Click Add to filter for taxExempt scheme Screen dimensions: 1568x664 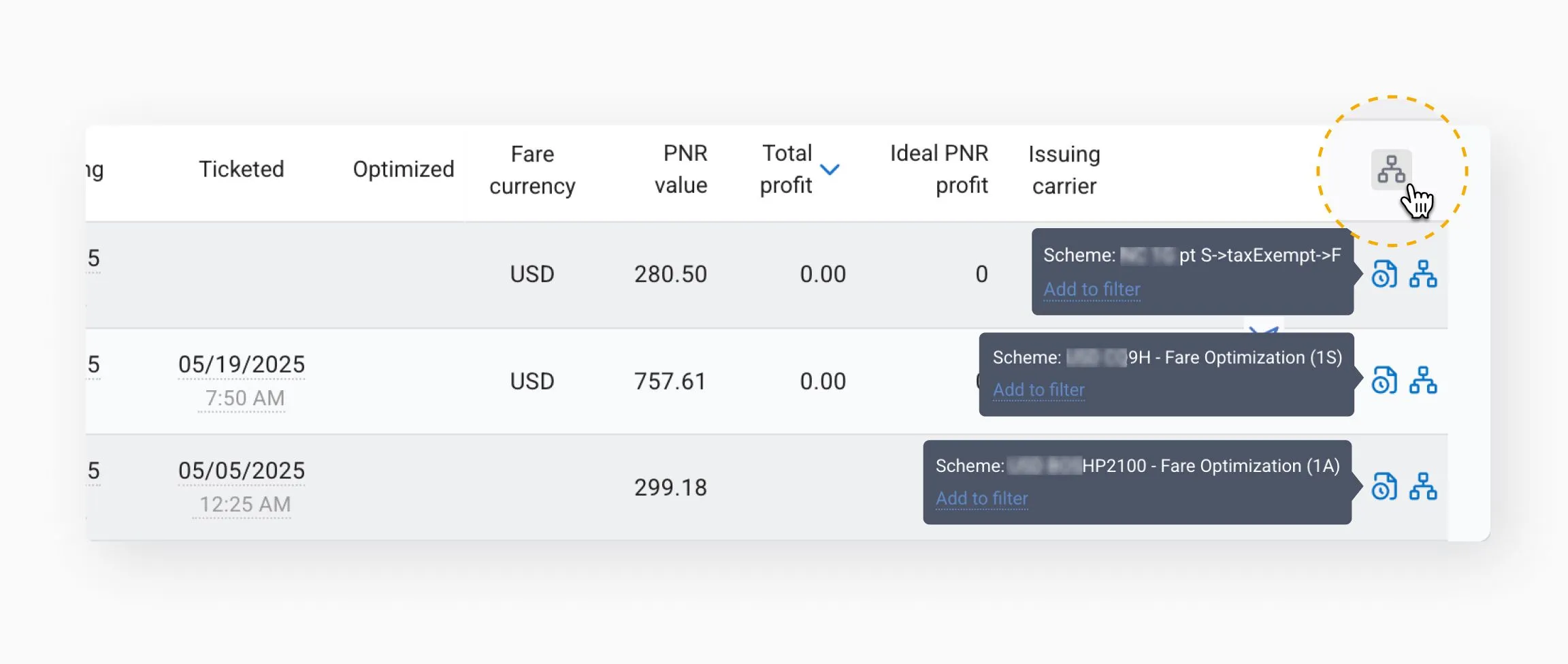point(1092,289)
